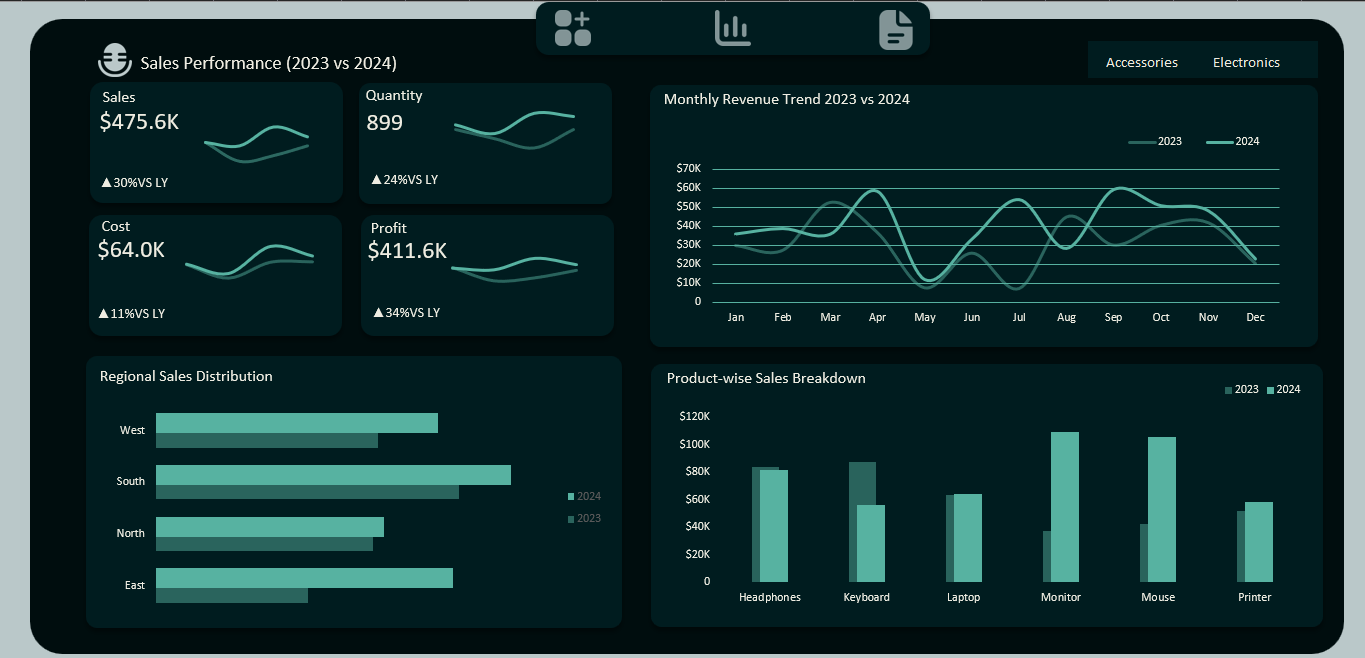Image resolution: width=1365 pixels, height=658 pixels.
Task: Click 2023 legend swatch in Product-wise Sales Breakdown
Action: (x=1229, y=390)
